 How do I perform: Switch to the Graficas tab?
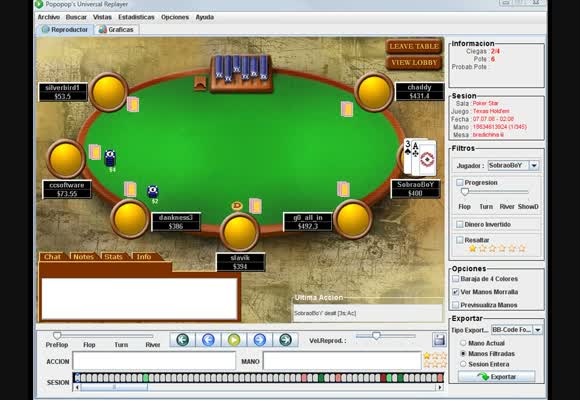pos(116,30)
